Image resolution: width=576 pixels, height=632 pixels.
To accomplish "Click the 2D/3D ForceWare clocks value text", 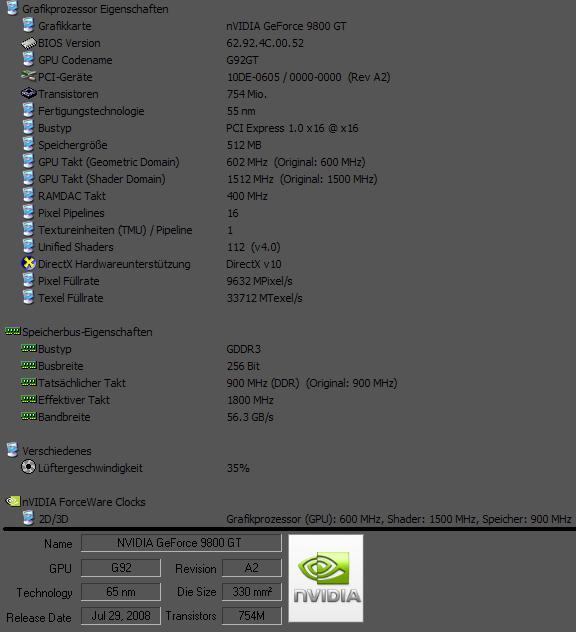I will tap(399, 519).
